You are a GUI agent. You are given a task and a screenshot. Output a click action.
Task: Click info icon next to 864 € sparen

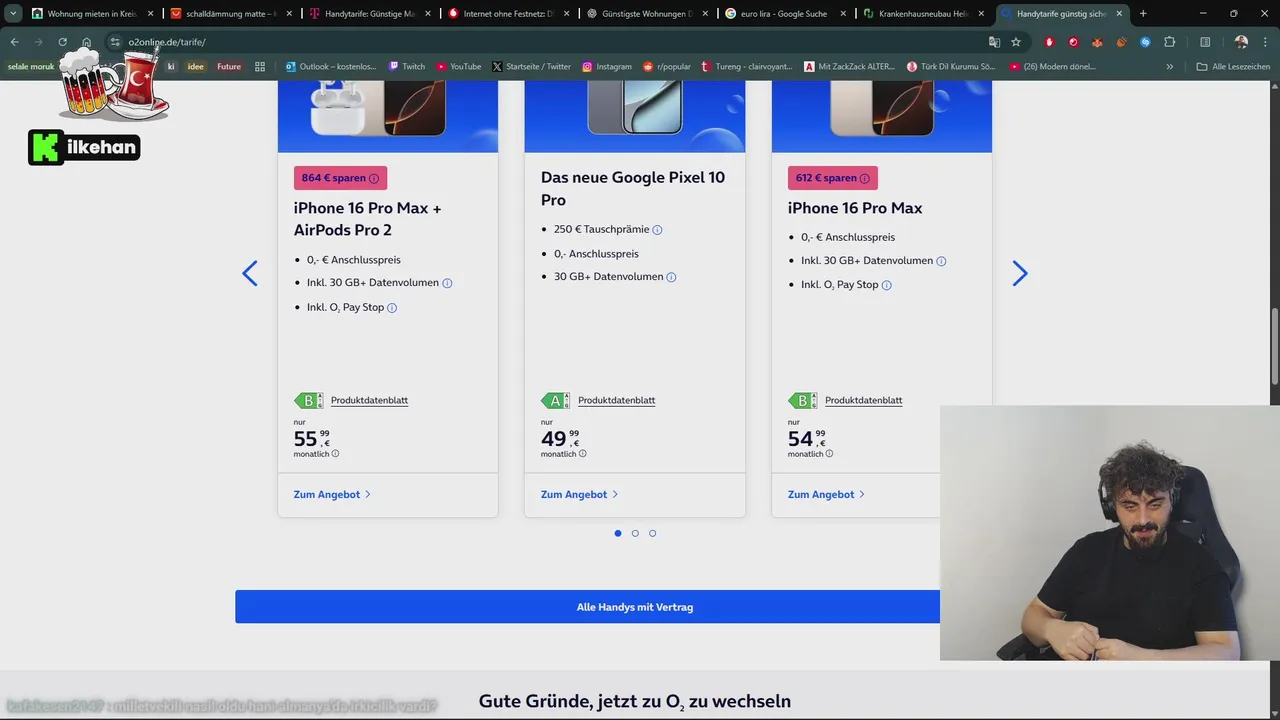click(374, 178)
